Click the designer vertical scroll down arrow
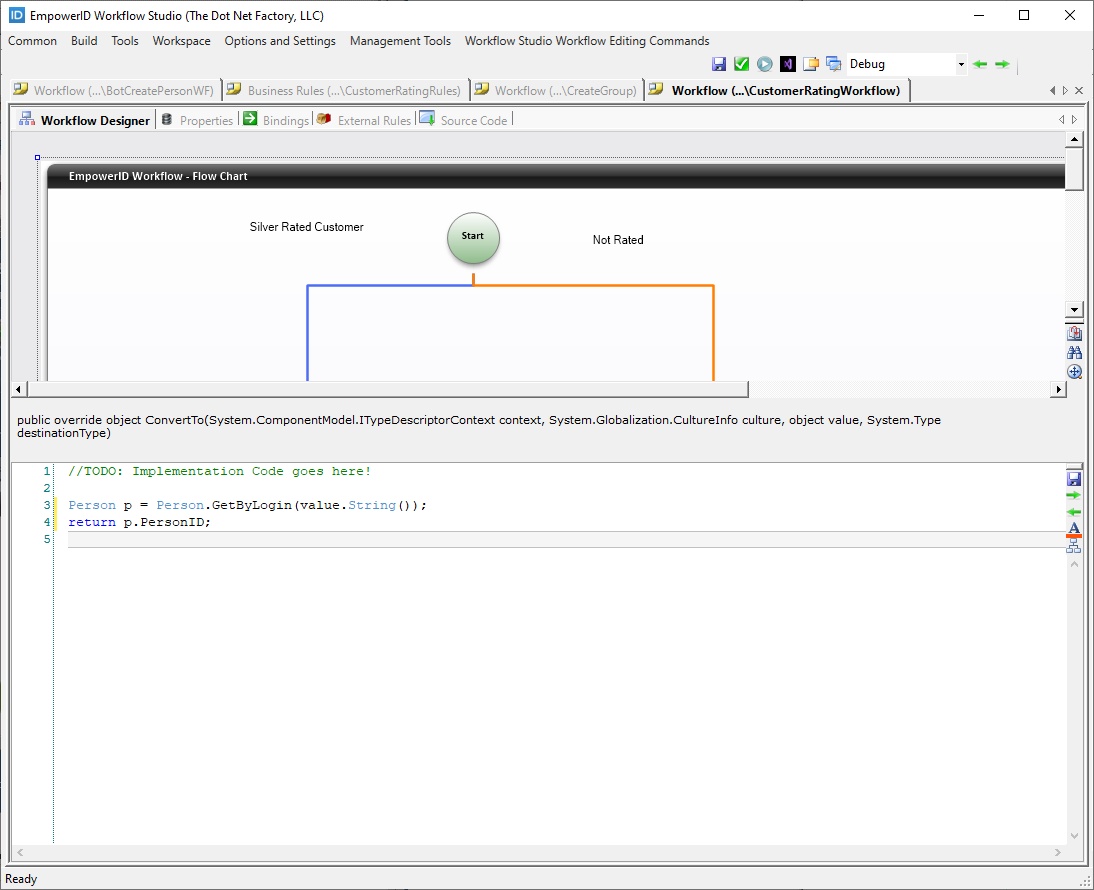This screenshot has width=1094, height=890. [x=1074, y=310]
